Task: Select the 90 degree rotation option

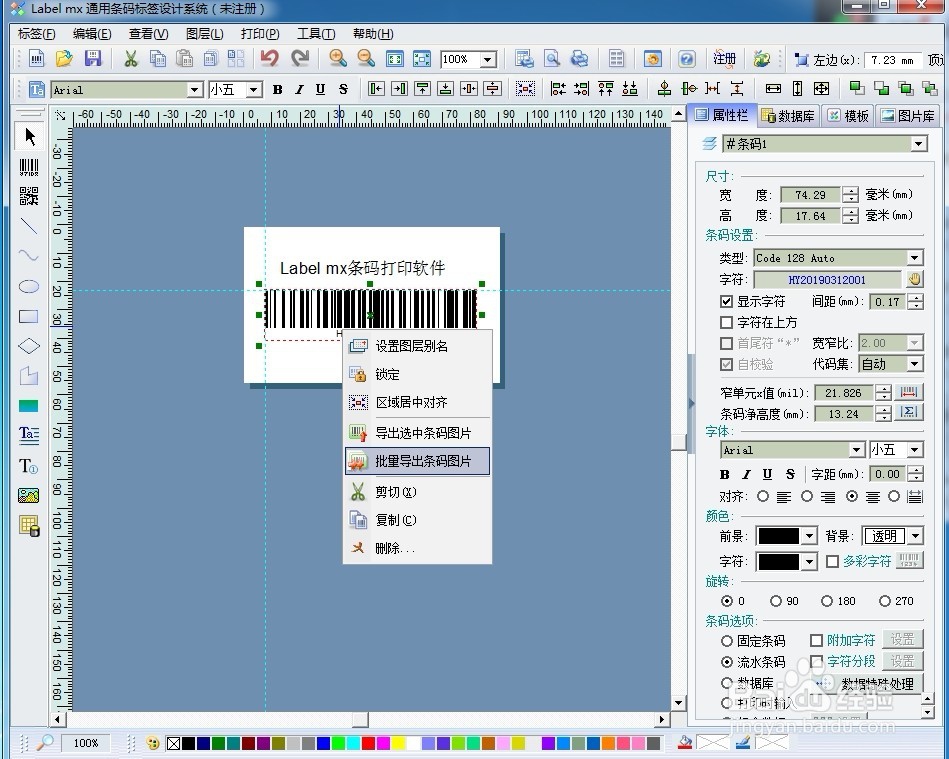Action: [x=776, y=601]
